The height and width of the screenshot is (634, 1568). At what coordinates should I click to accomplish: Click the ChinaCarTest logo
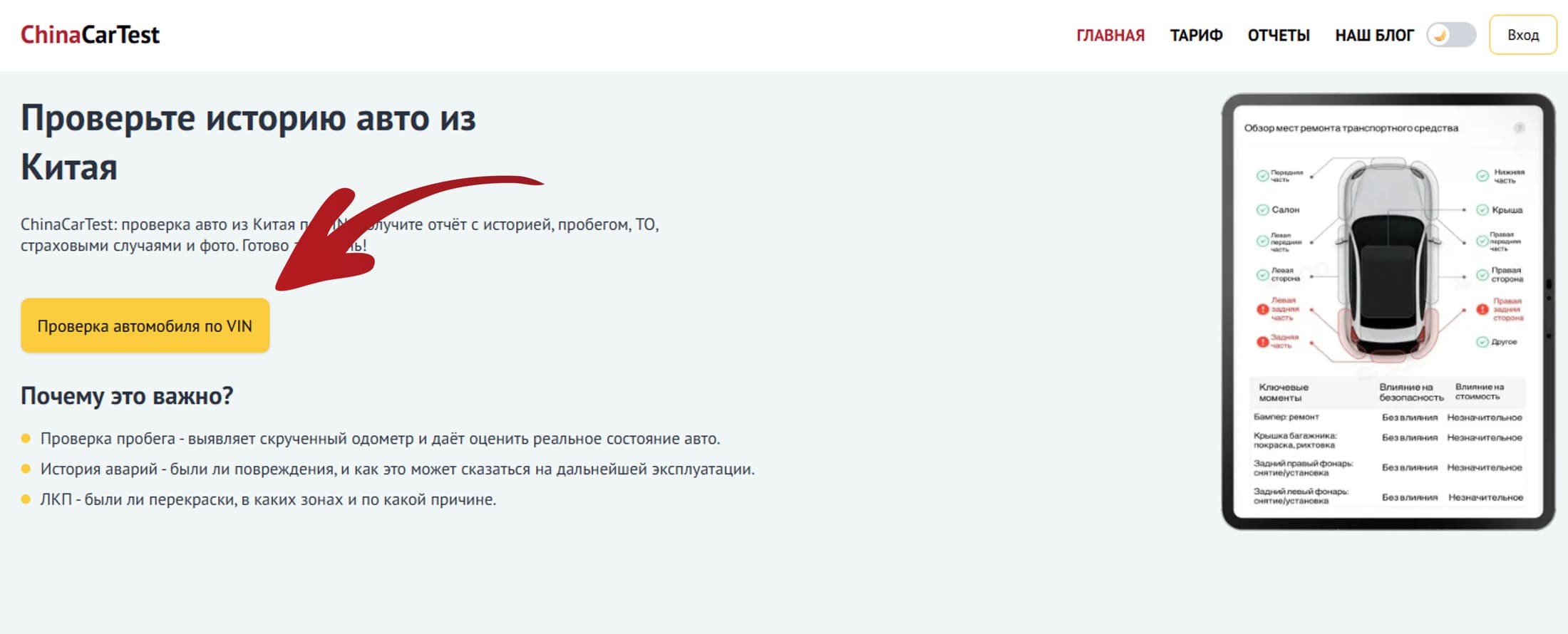click(90, 35)
